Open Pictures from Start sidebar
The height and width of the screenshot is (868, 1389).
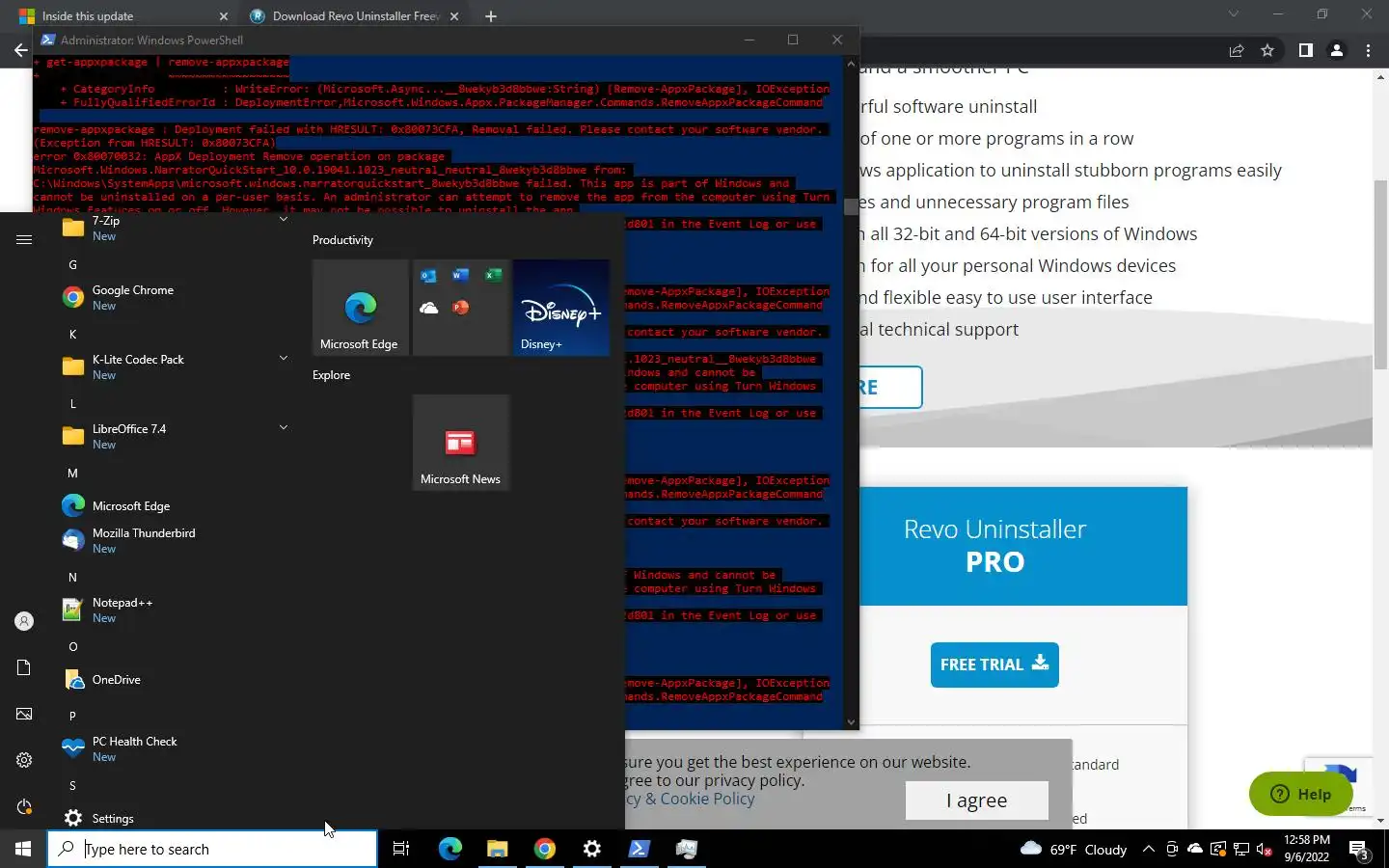pyautogui.click(x=24, y=714)
